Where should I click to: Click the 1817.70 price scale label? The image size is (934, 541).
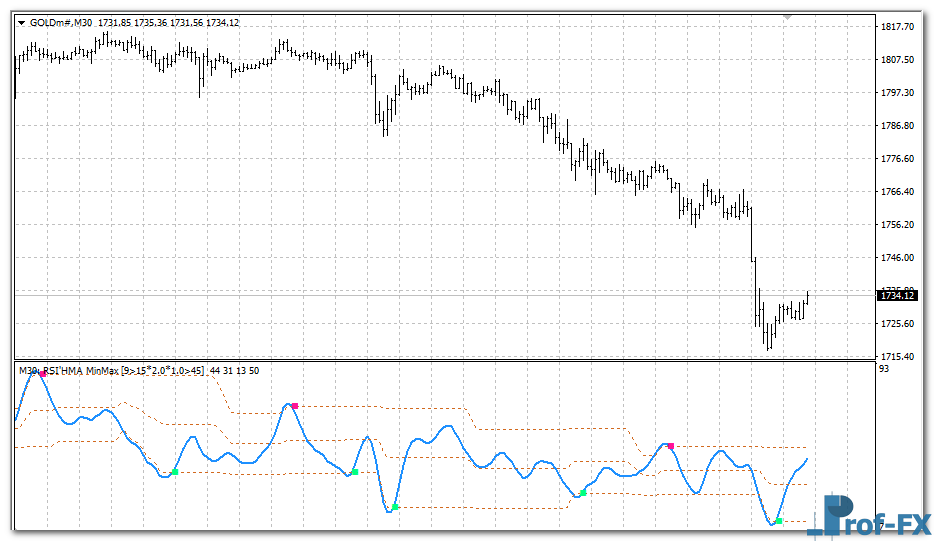[895, 27]
